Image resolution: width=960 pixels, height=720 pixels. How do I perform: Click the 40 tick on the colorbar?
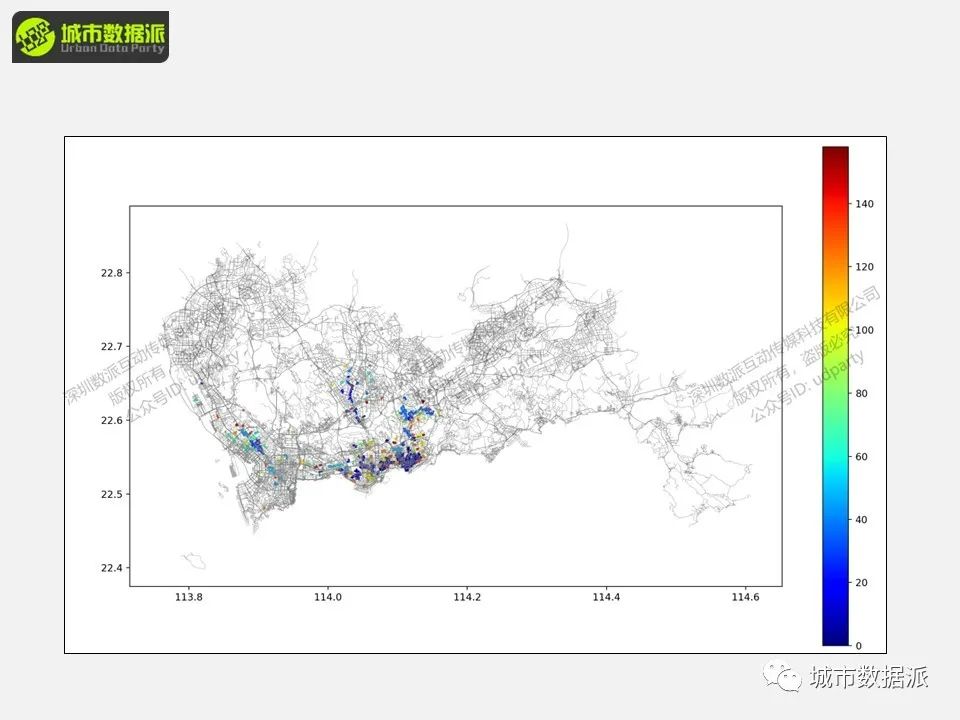click(861, 520)
